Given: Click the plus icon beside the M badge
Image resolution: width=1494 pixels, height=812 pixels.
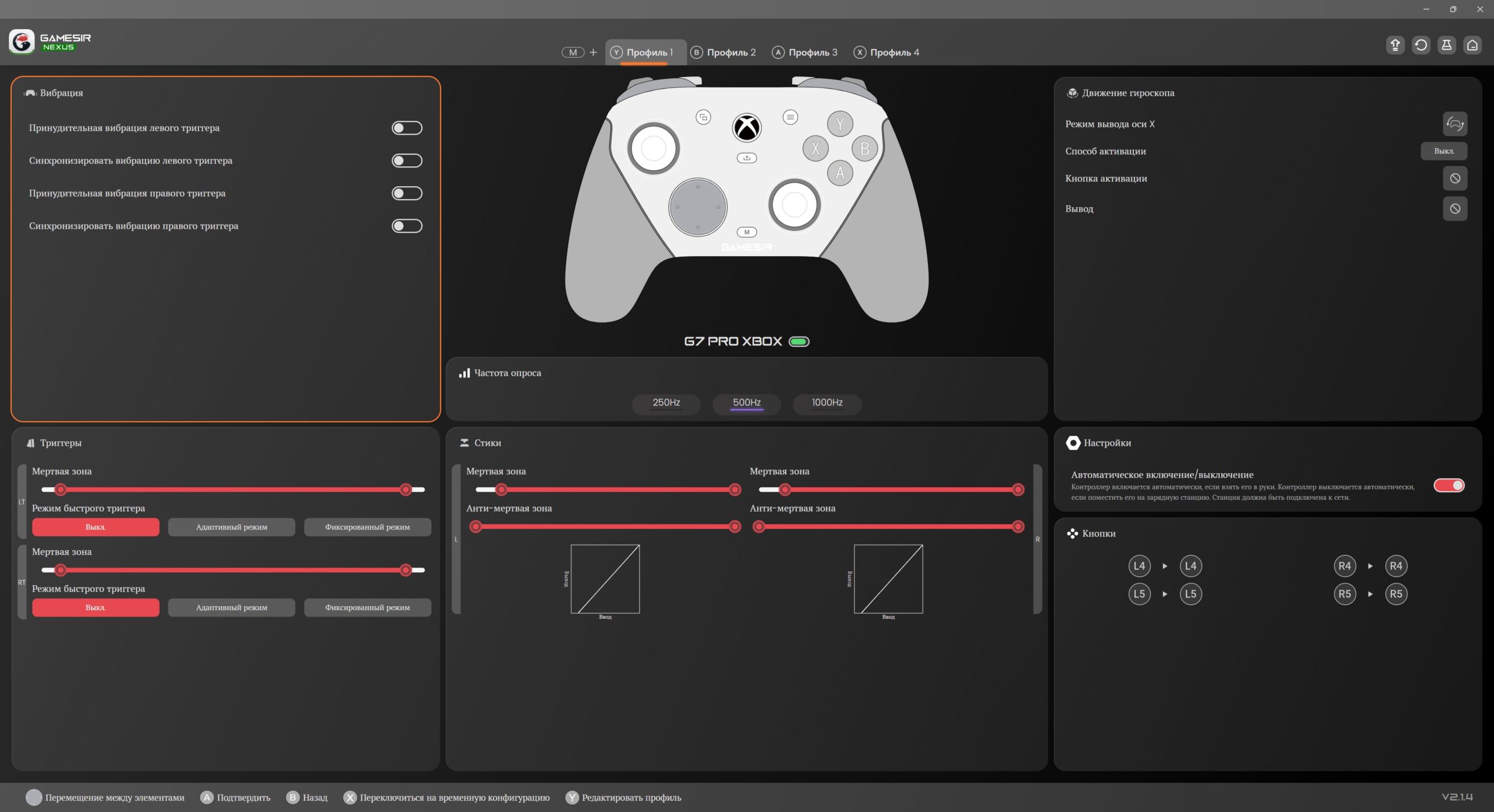Looking at the screenshot, I should pyautogui.click(x=593, y=52).
